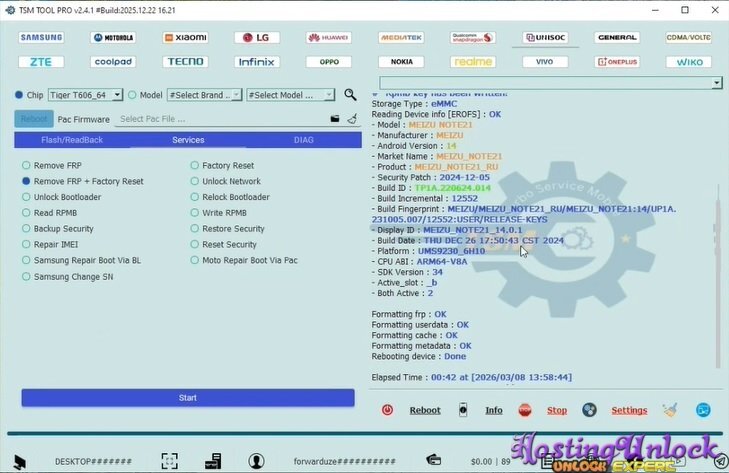This screenshot has width=729, height=473.
Task: Select the Huawei brand logo
Action: pos(329,37)
